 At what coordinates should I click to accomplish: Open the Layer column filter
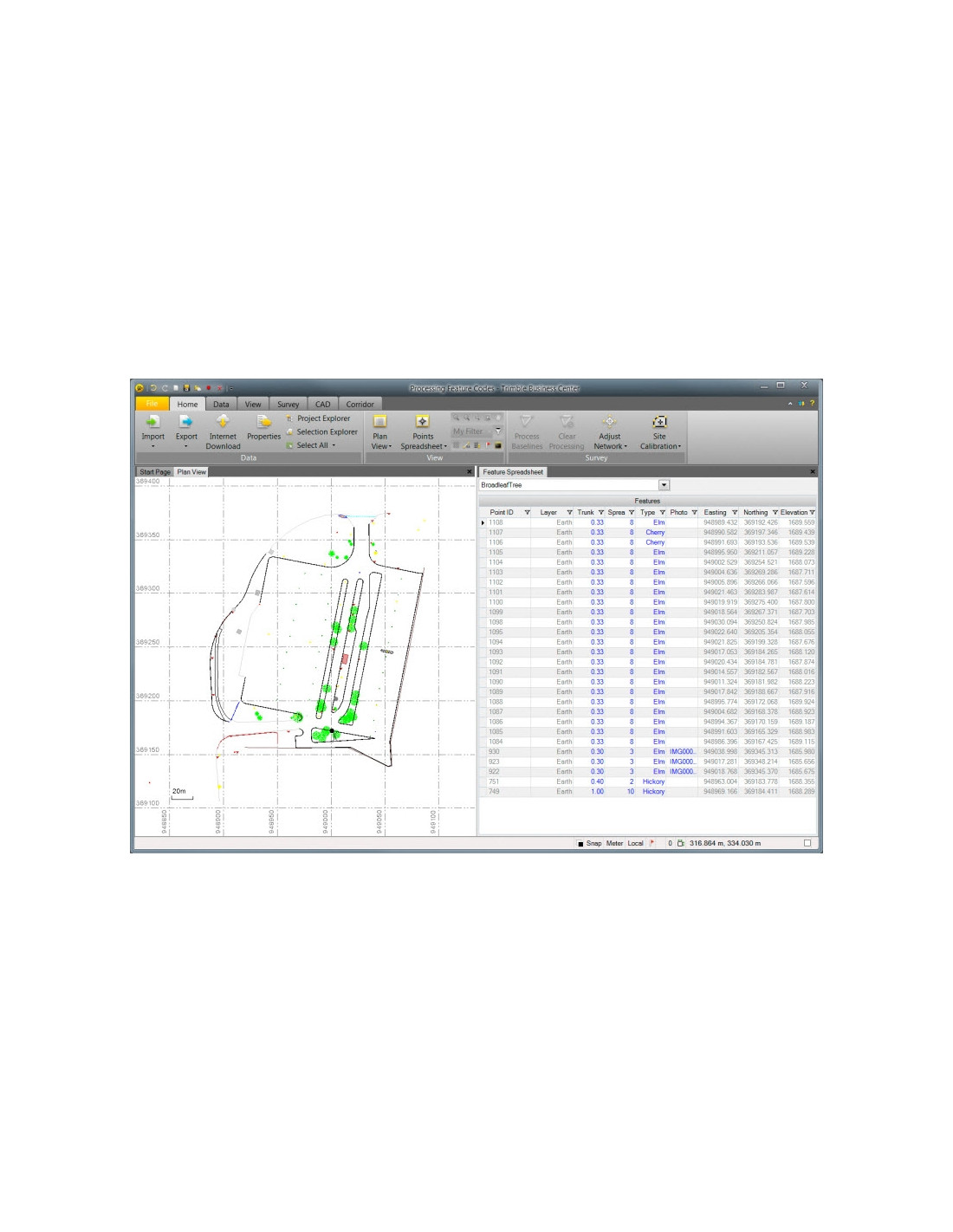[x=569, y=513]
